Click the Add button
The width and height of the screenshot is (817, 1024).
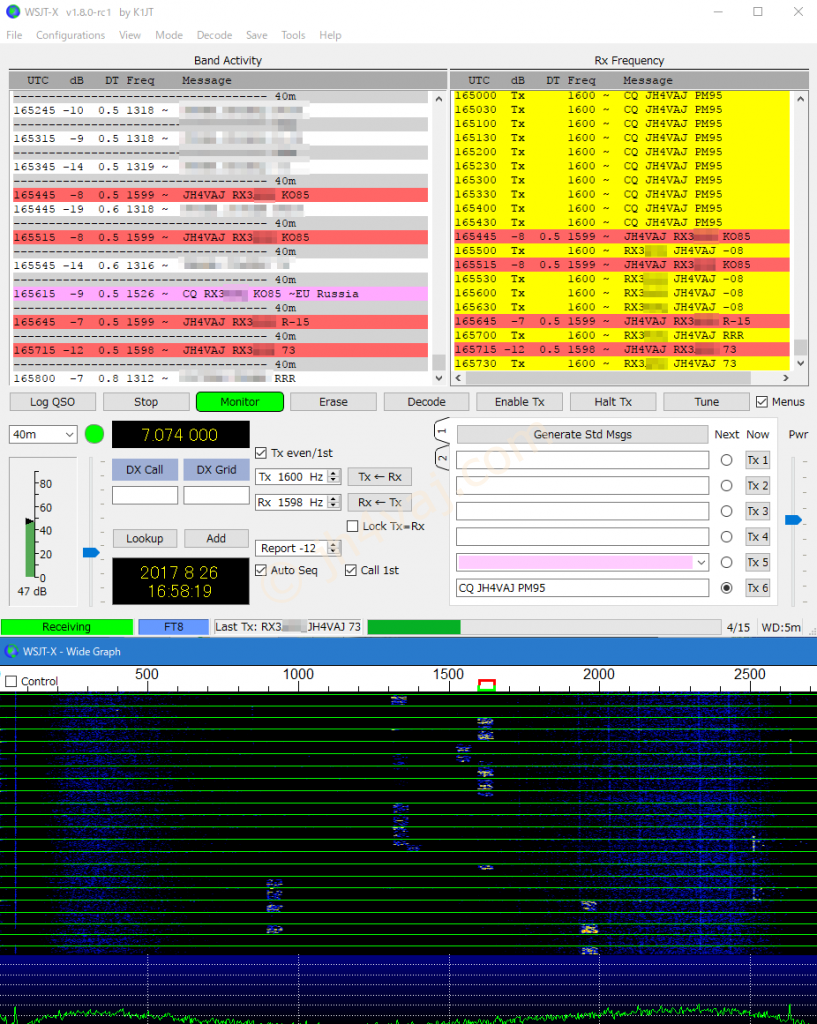[x=216, y=538]
